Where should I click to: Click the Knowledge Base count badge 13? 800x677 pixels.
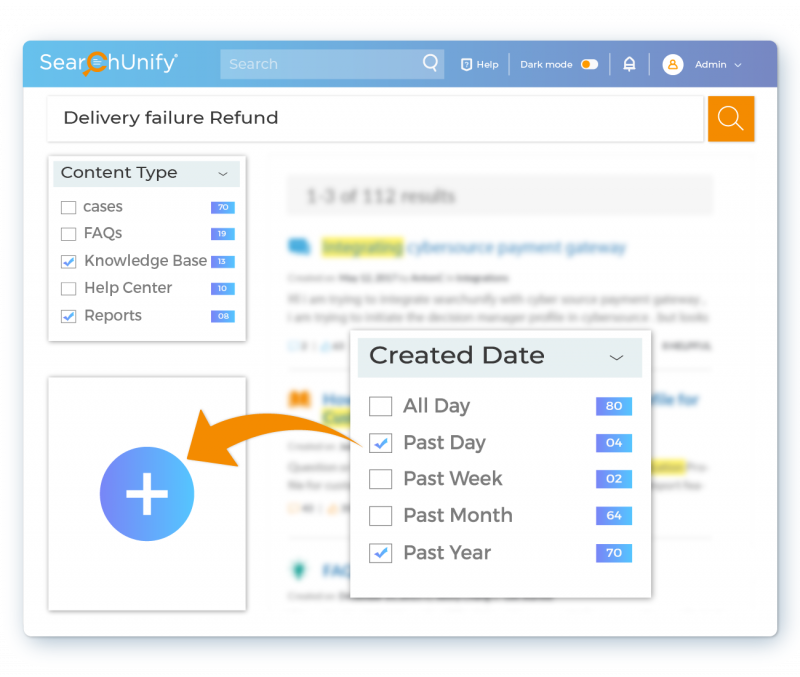pyautogui.click(x=223, y=261)
